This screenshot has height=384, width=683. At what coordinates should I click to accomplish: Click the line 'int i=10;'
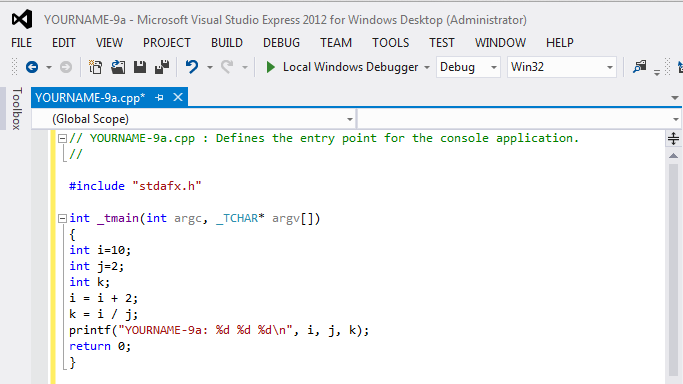[x=100, y=250]
